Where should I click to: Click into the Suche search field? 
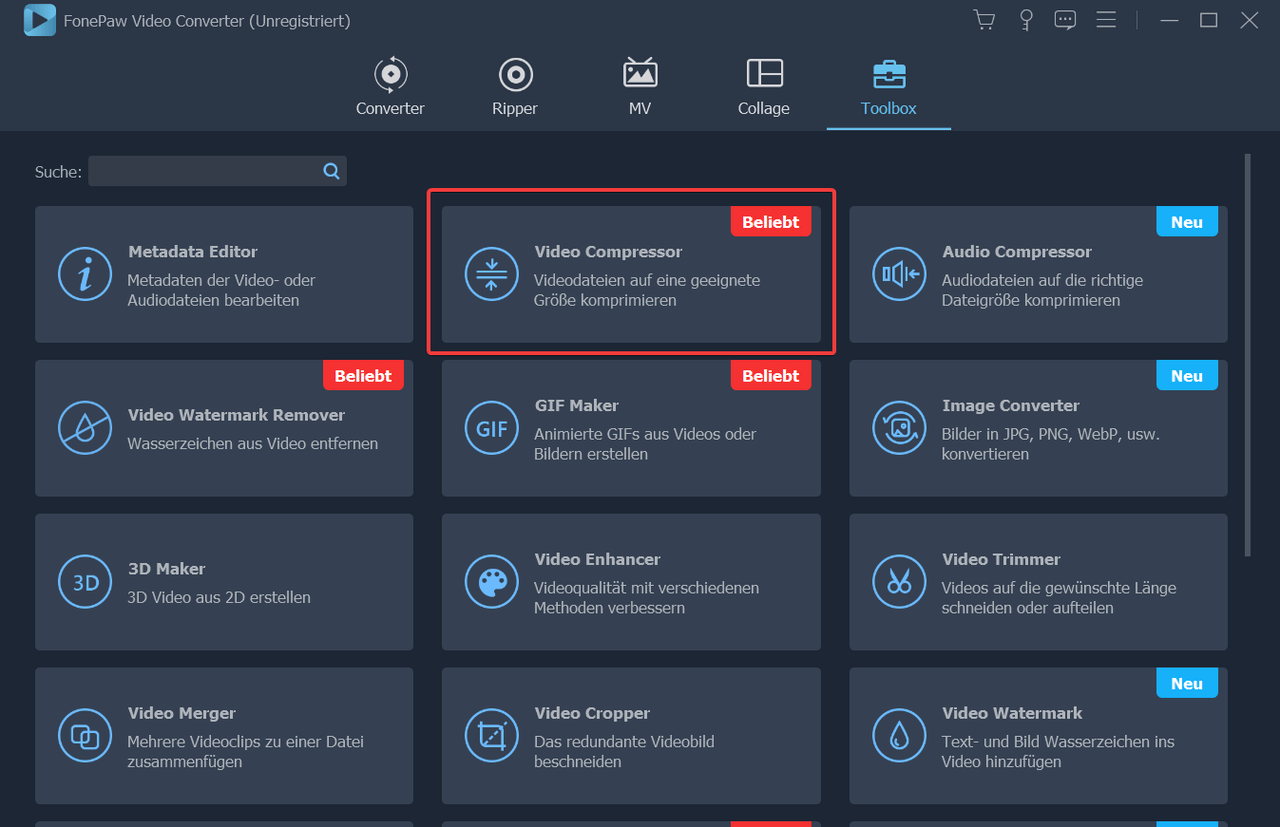[x=204, y=171]
